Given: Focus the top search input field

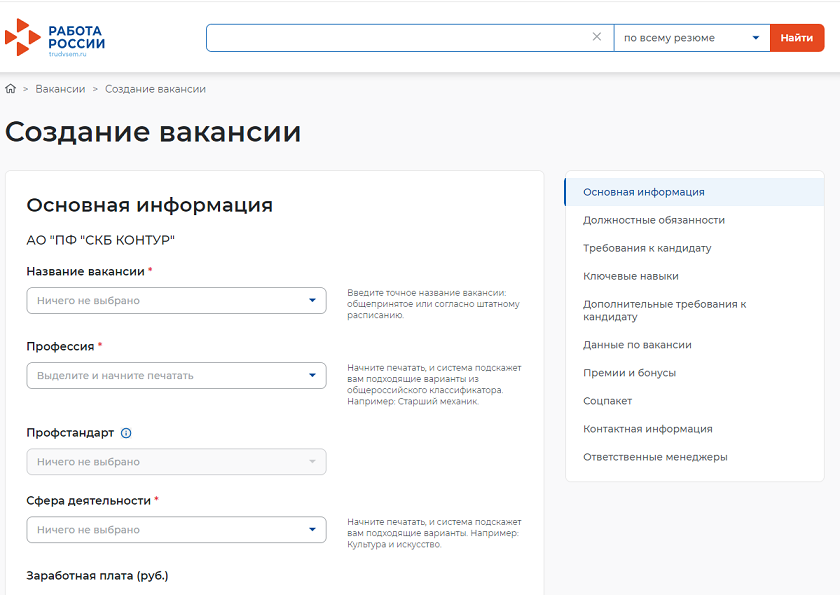Looking at the screenshot, I should pos(398,38).
